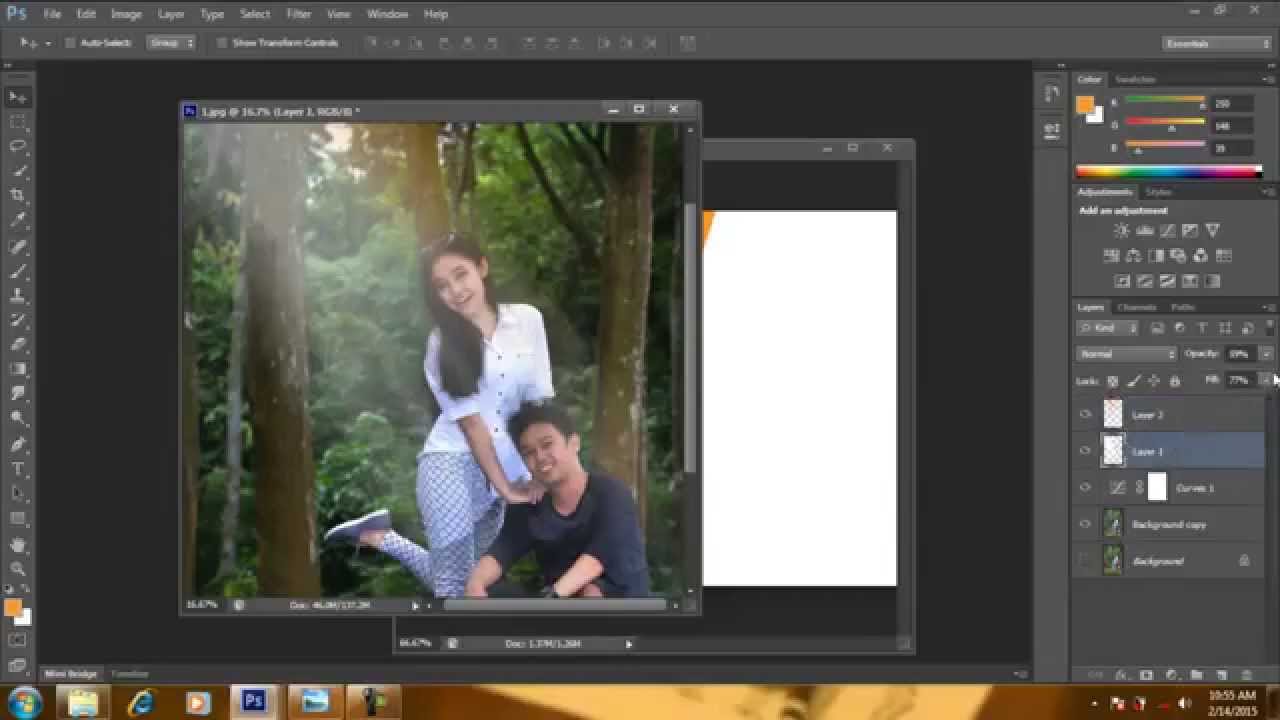The image size is (1280, 720).
Task: Hide Layer 2 with its eye icon
Action: click(1085, 414)
